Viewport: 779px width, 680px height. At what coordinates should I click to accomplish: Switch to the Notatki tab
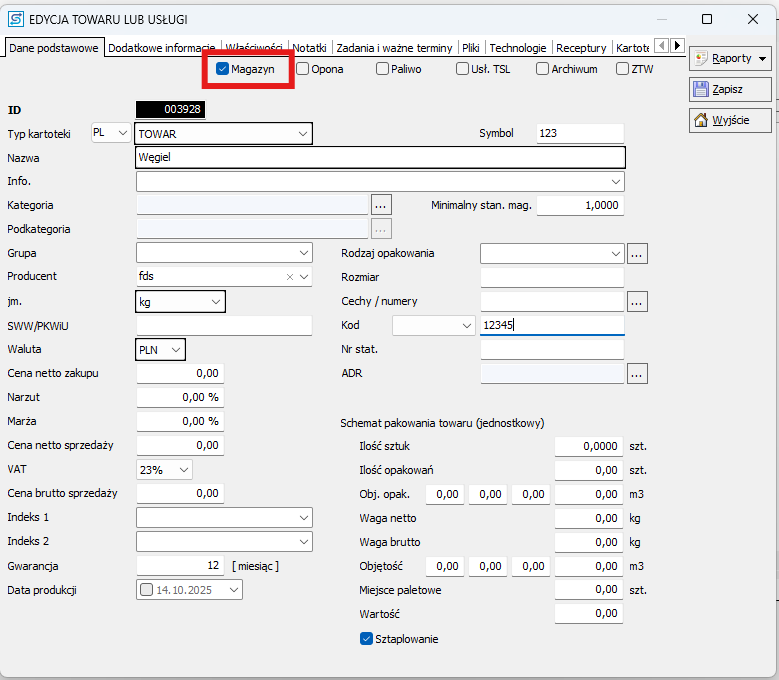point(309,47)
